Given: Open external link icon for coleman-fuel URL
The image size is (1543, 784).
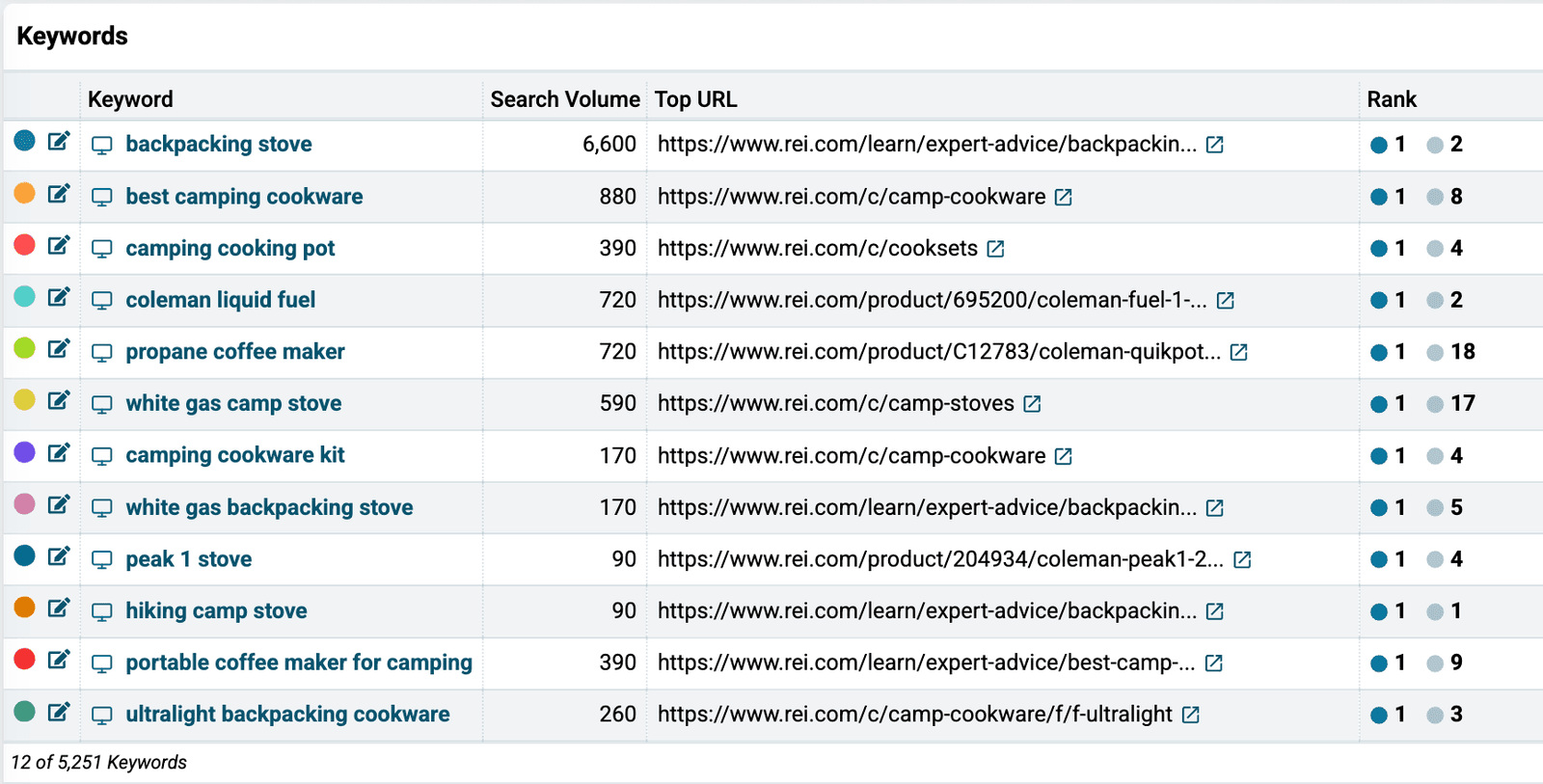Looking at the screenshot, I should click(x=1226, y=301).
